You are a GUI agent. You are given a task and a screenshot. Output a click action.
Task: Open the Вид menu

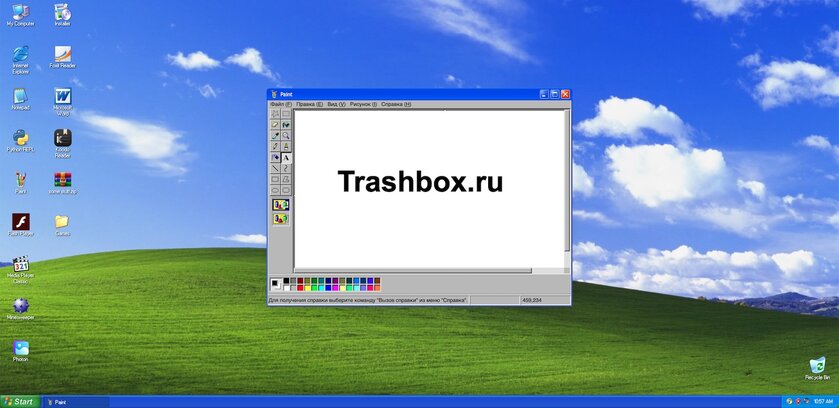click(336, 104)
